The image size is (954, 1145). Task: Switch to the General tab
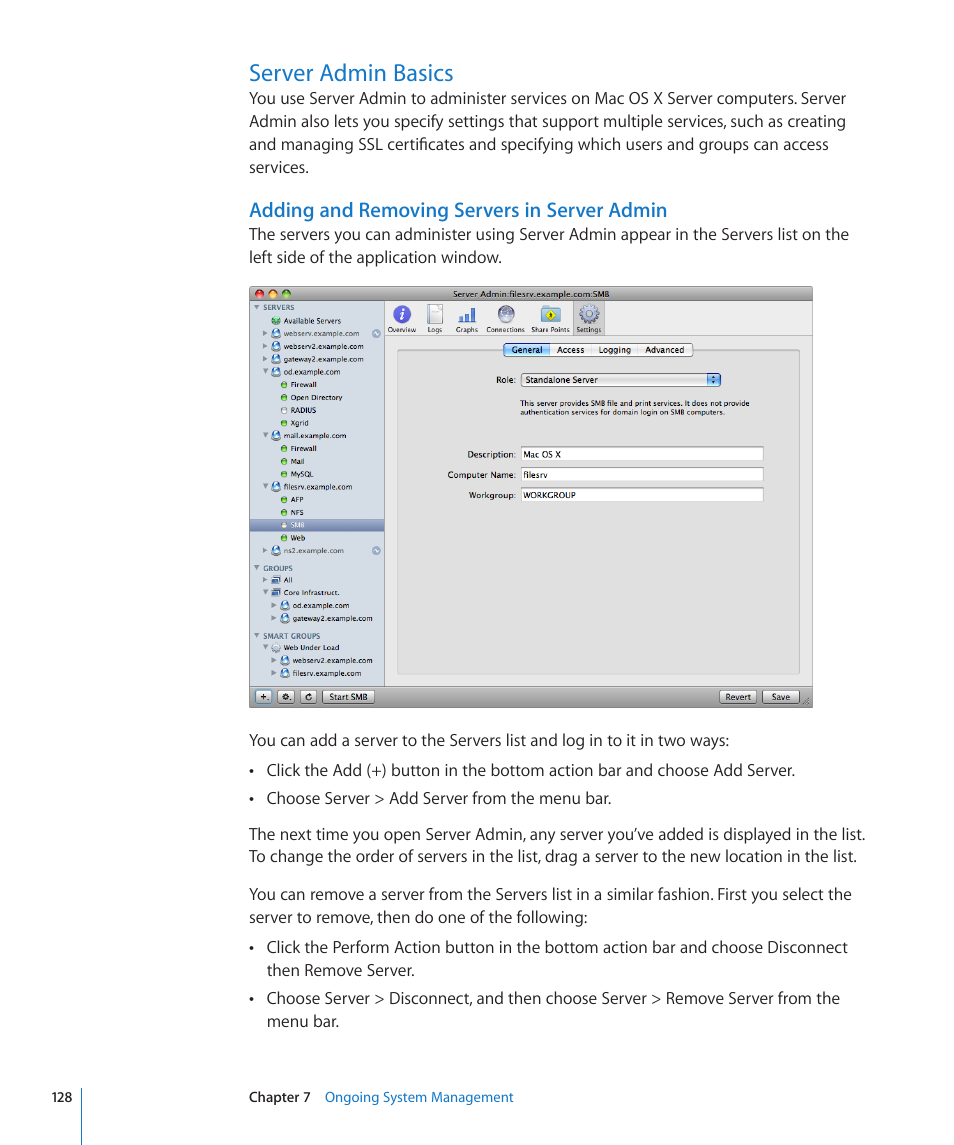click(x=527, y=350)
